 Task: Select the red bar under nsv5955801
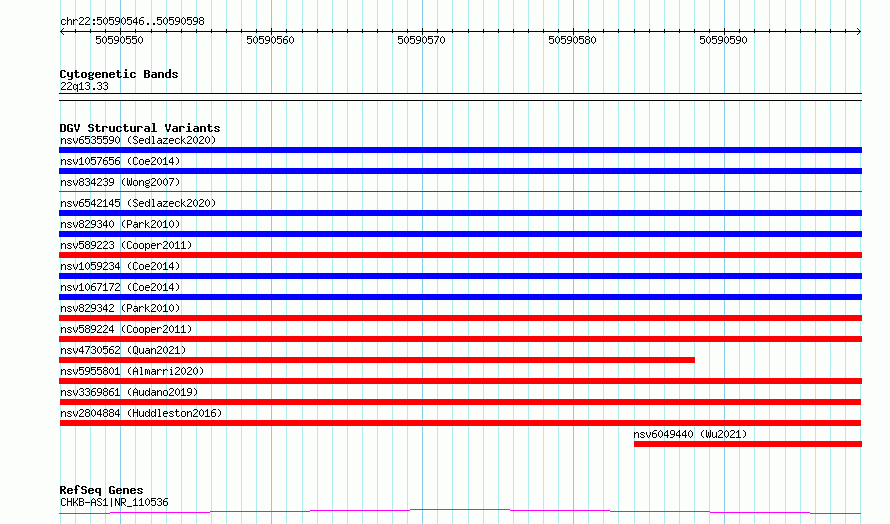pyautogui.click(x=460, y=381)
